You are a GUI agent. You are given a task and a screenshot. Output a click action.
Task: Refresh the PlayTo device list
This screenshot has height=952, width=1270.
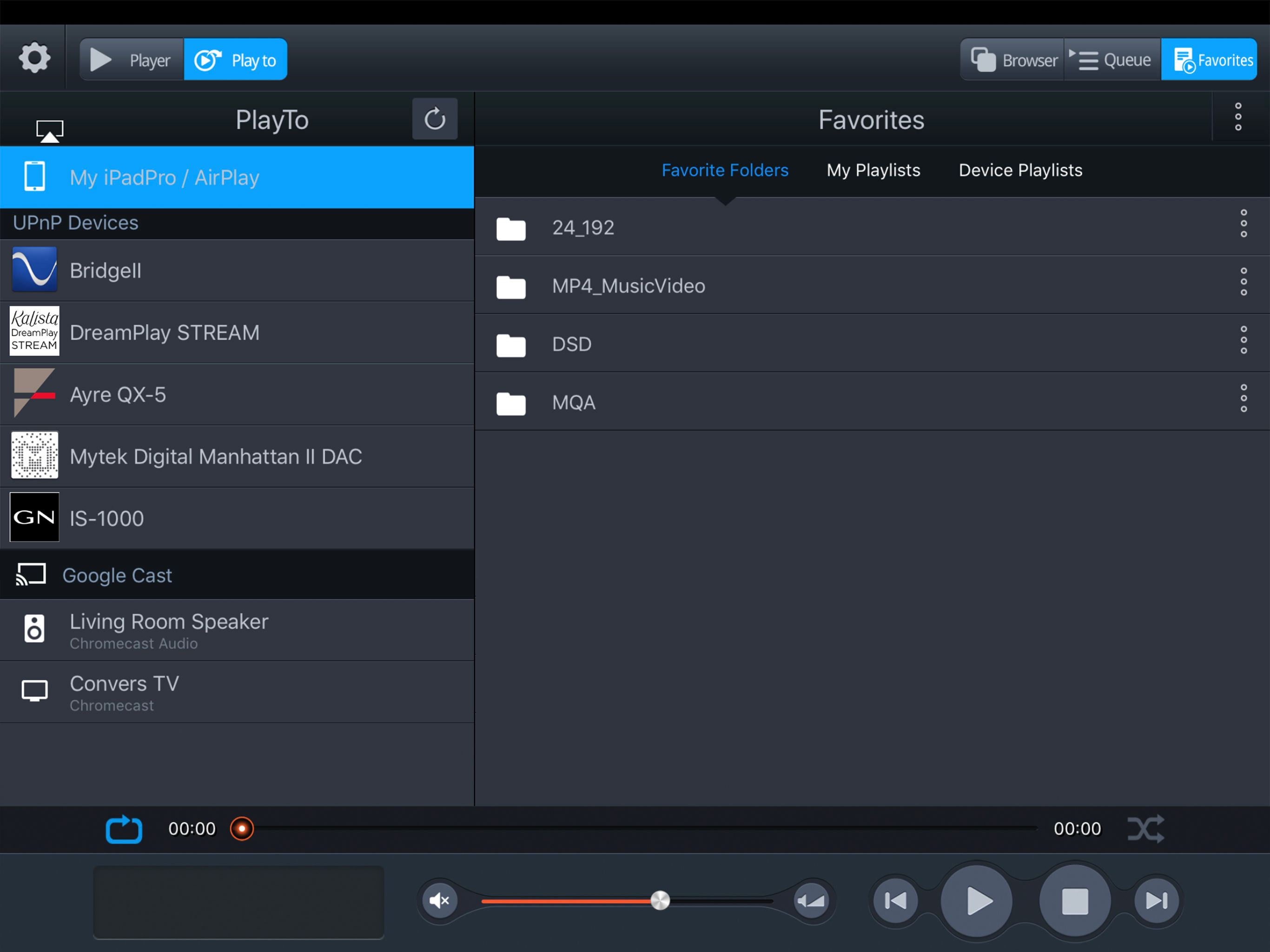[435, 119]
